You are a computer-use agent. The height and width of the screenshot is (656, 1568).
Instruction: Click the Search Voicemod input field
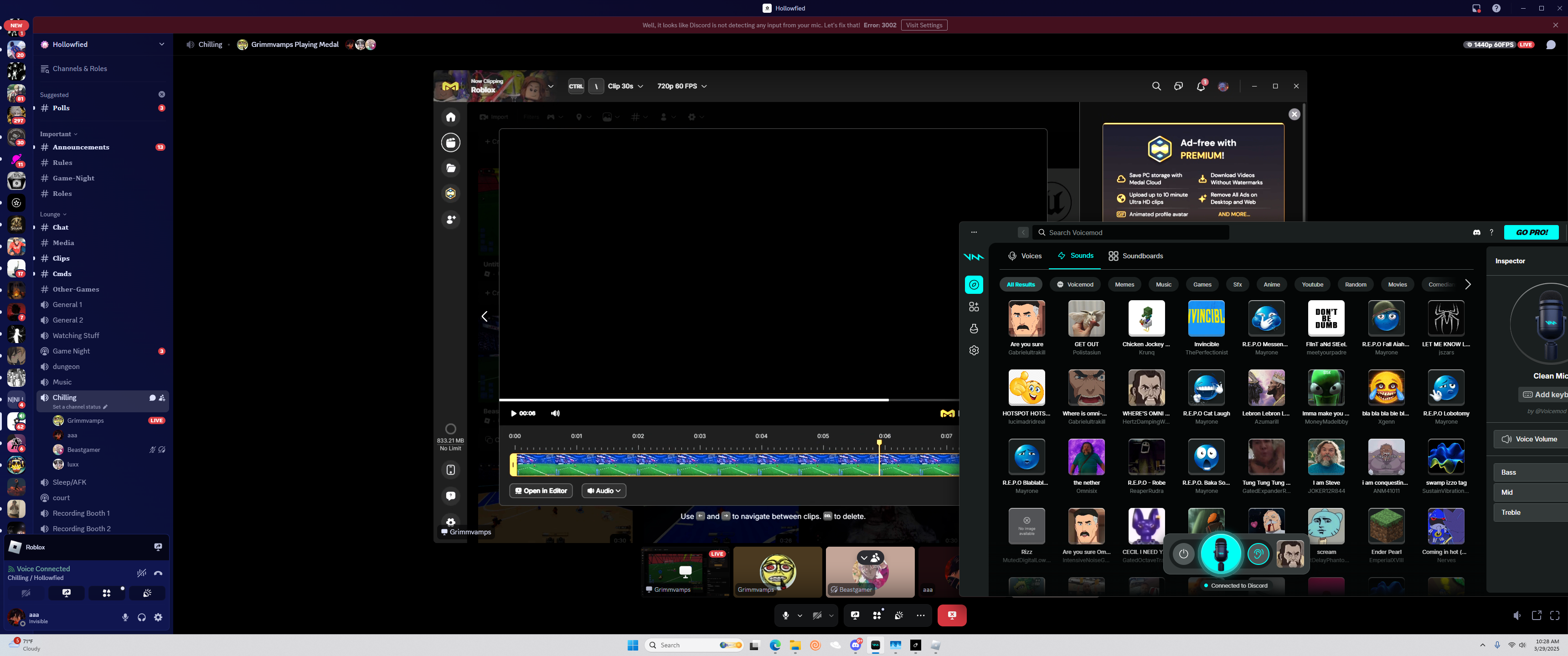point(1132,232)
